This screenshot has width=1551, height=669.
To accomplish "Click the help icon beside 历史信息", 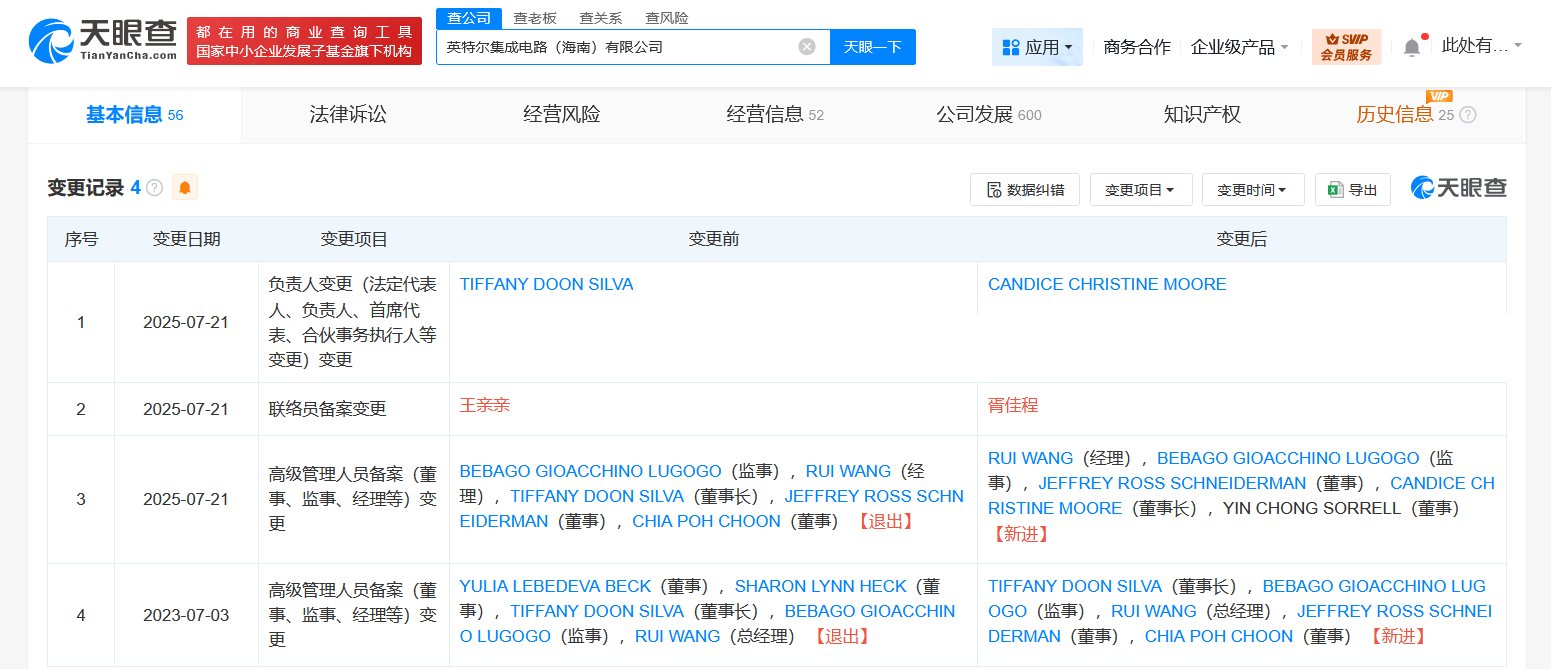I will [x=1468, y=115].
